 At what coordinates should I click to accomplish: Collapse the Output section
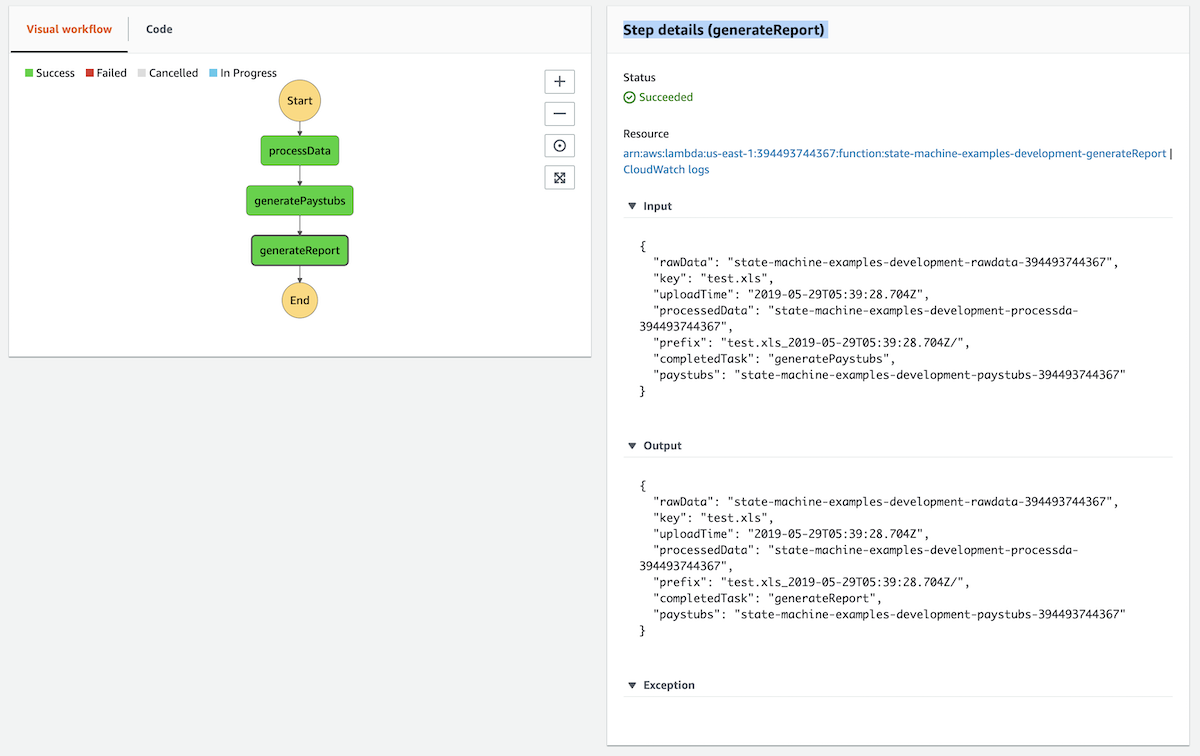(x=632, y=446)
